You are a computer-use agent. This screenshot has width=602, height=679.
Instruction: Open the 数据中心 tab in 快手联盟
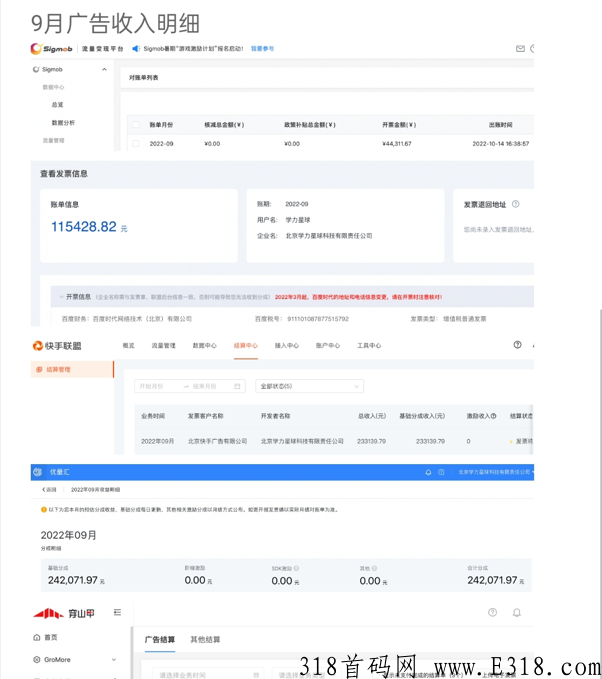[x=204, y=346]
